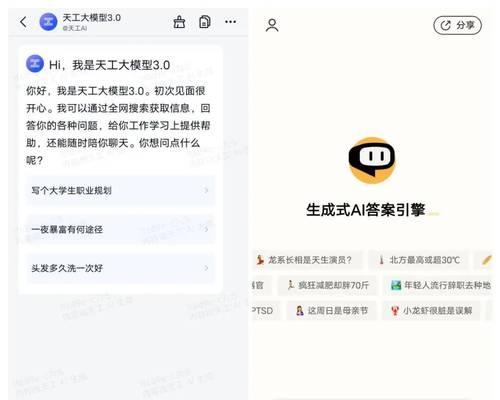Click the 生成式AI答案引擎 heading
The image size is (500, 400).
coord(366,210)
